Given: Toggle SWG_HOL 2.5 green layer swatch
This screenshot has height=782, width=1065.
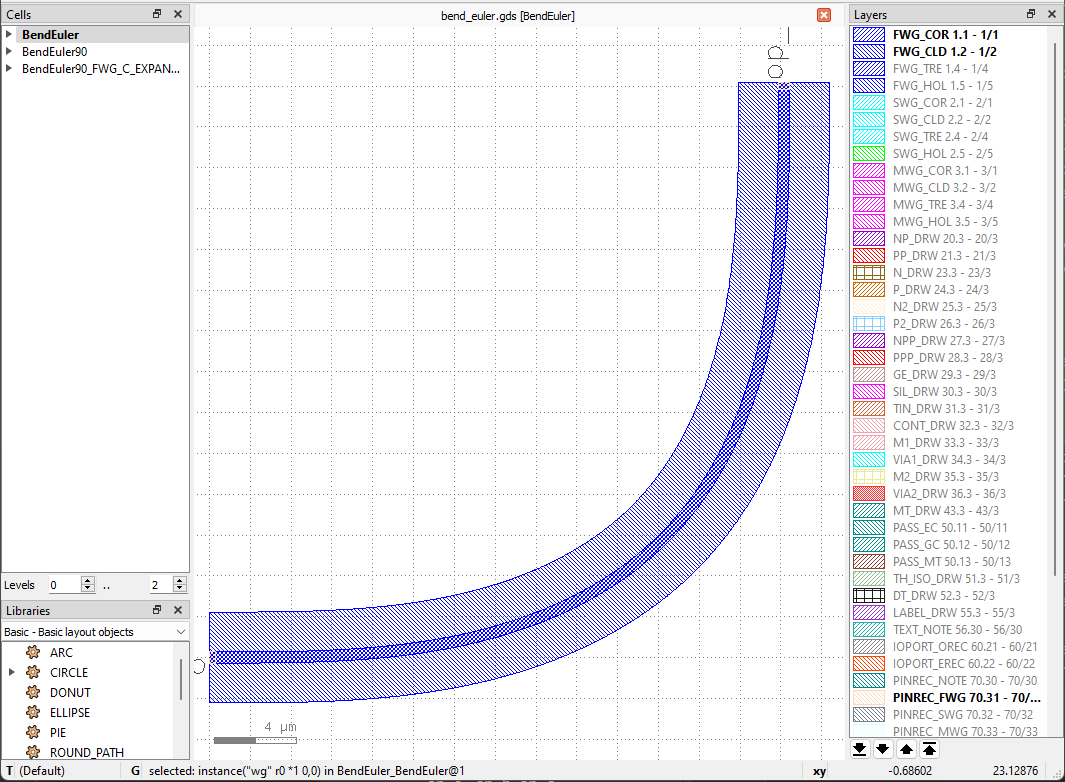Looking at the screenshot, I should click(869, 154).
